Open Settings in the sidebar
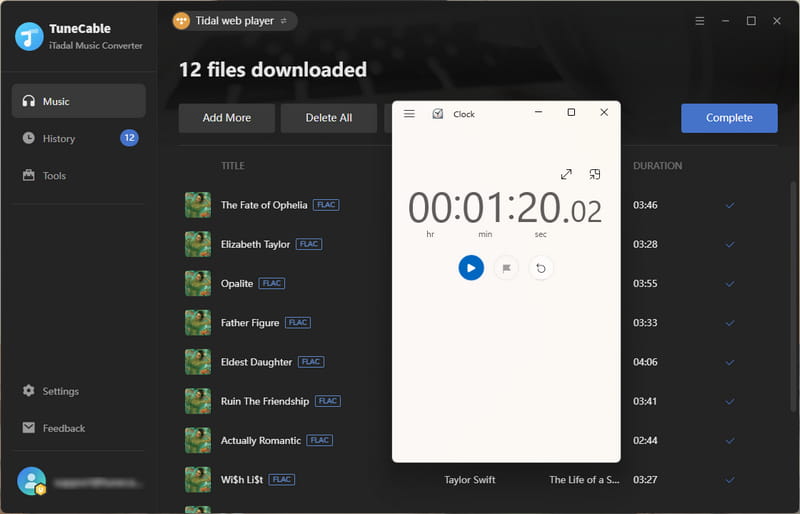The width and height of the screenshot is (800, 514). tap(79, 391)
